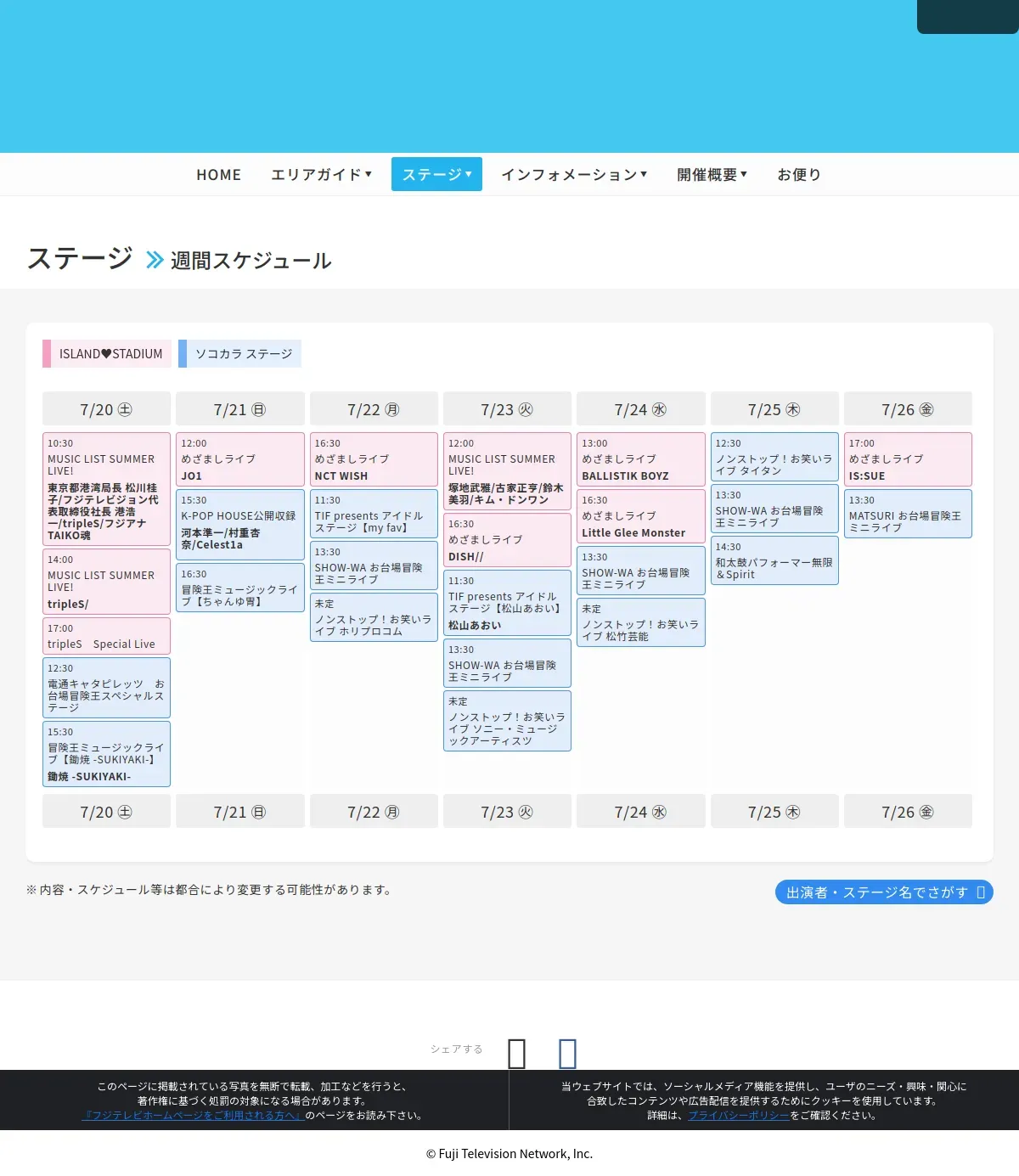
Task: Expand the インフォメーション dropdown menu
Action: click(574, 174)
